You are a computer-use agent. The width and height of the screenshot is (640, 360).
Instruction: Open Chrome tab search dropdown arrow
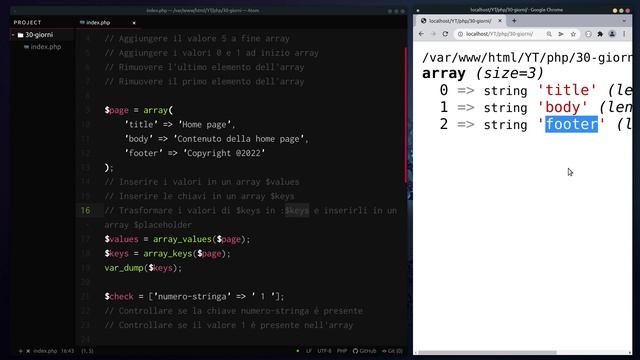(x=624, y=21)
